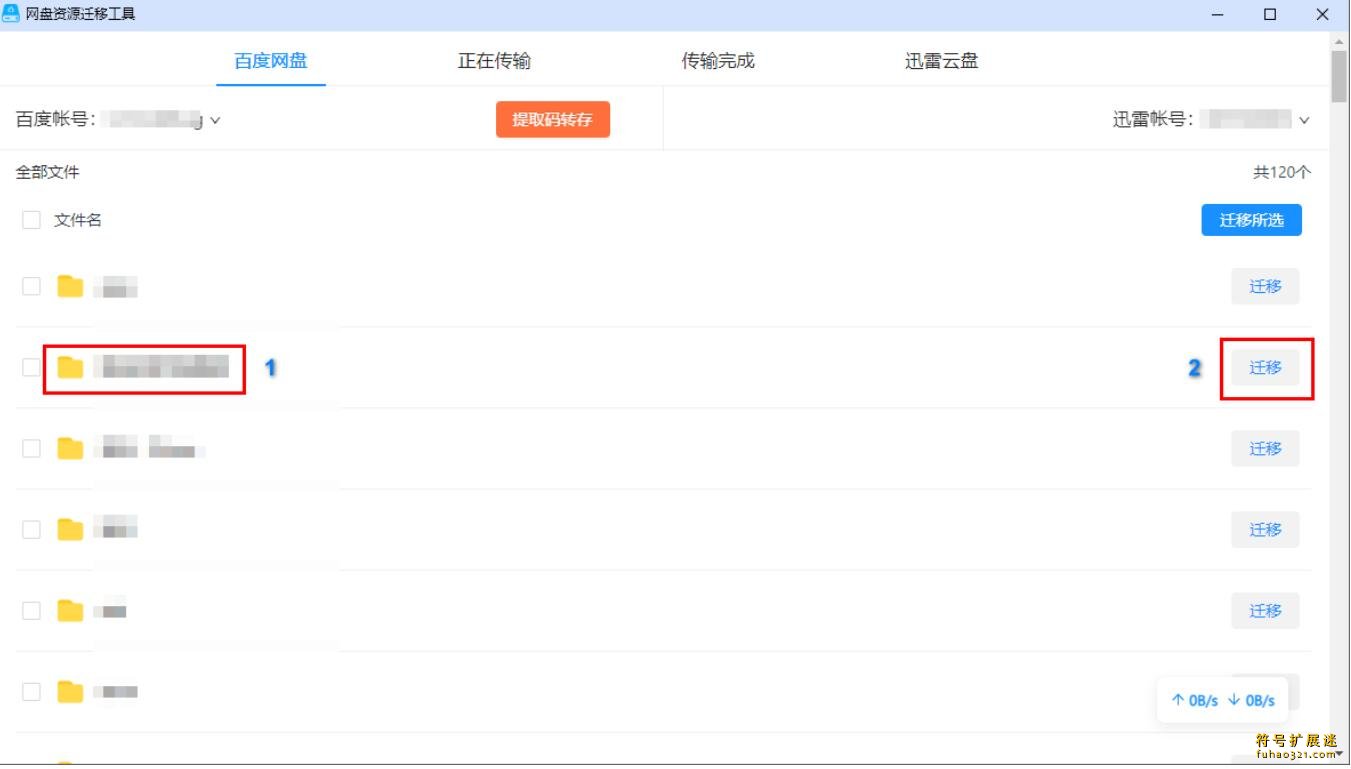
Task: Check the fifth folder row's checkbox
Action: coord(31,610)
